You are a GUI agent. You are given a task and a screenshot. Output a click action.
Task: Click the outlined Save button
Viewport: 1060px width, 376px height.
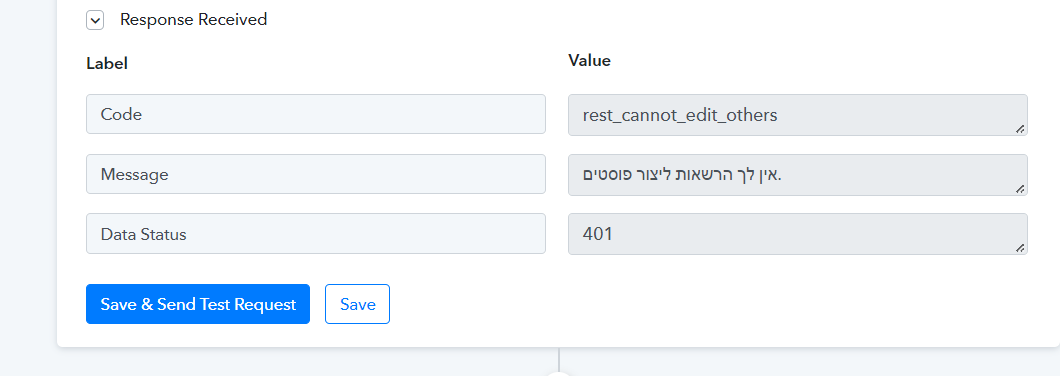pos(358,304)
